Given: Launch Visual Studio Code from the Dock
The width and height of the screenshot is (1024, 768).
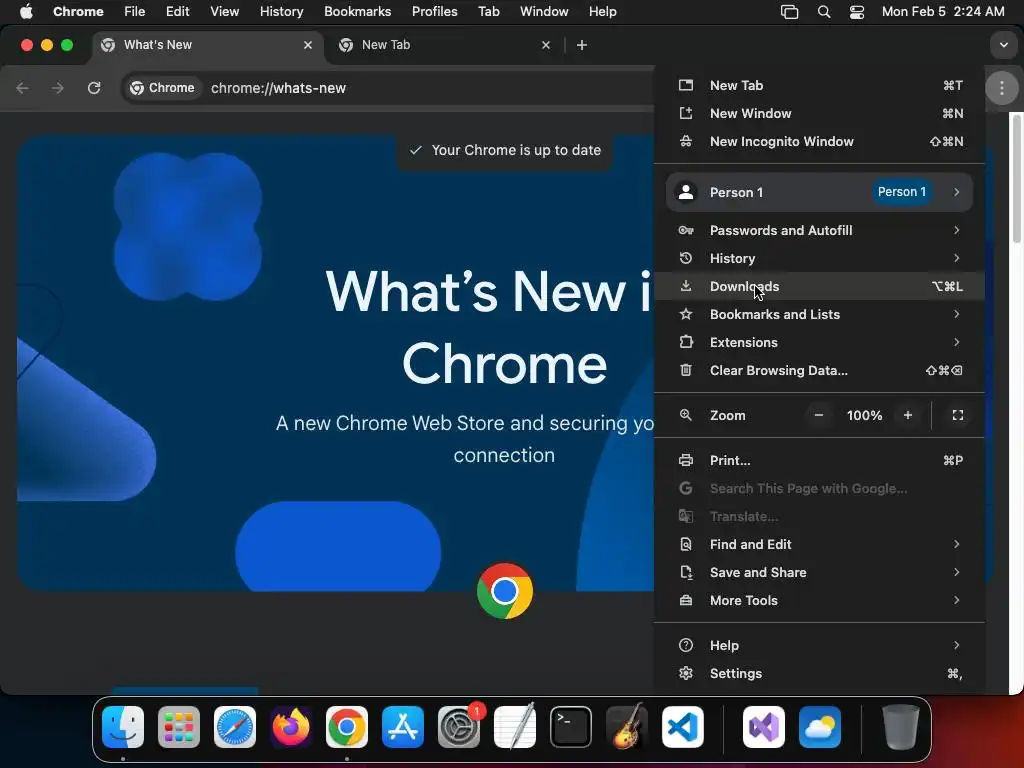Looking at the screenshot, I should 683,727.
